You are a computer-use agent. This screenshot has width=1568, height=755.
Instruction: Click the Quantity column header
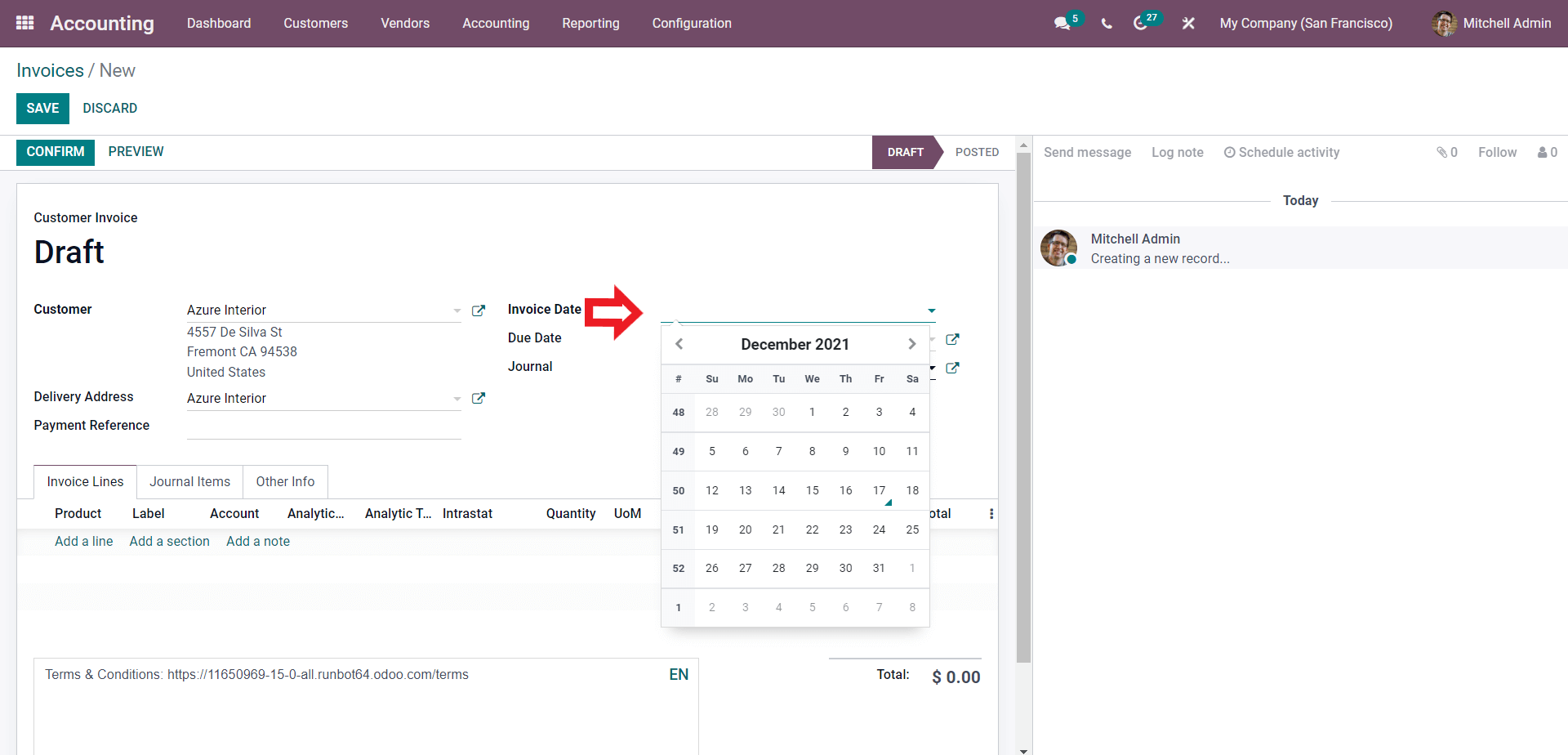point(570,513)
